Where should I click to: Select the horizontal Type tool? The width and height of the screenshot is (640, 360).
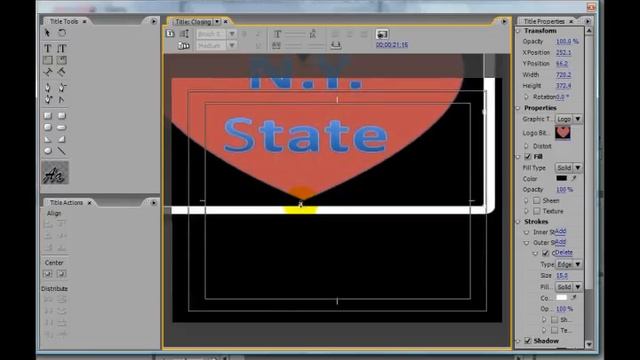47,49
